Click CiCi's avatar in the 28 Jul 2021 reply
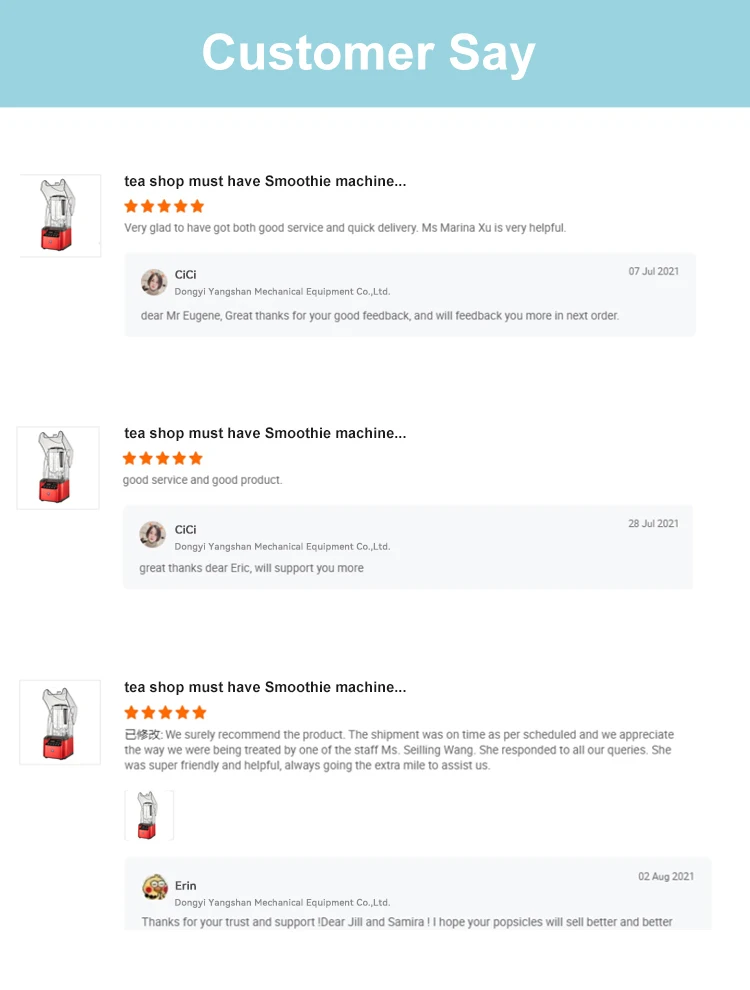The width and height of the screenshot is (750, 990). [152, 535]
